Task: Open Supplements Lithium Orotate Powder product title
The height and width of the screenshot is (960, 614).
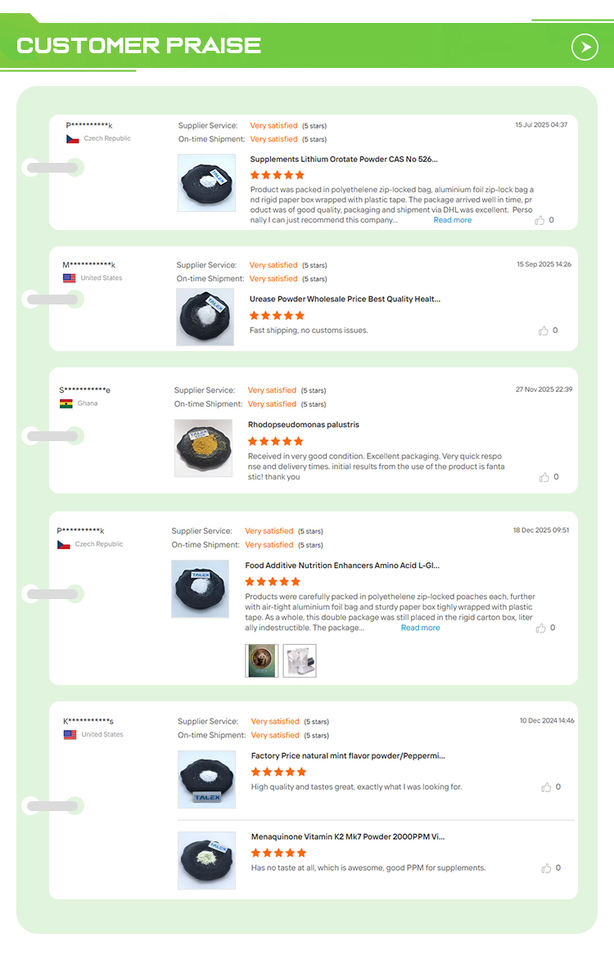Action: tap(343, 159)
